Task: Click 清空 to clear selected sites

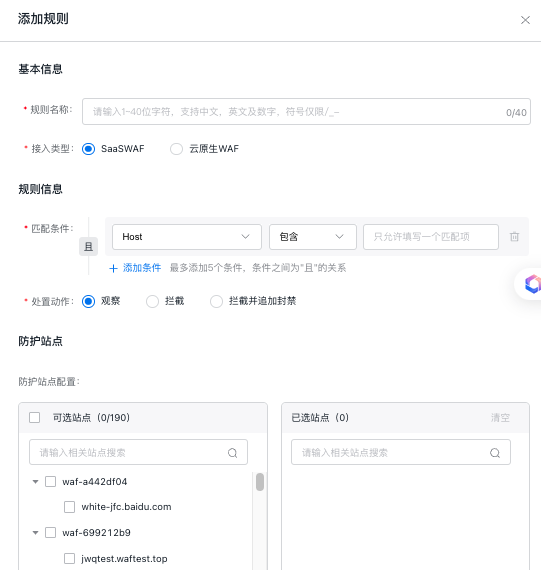Action: (500, 417)
